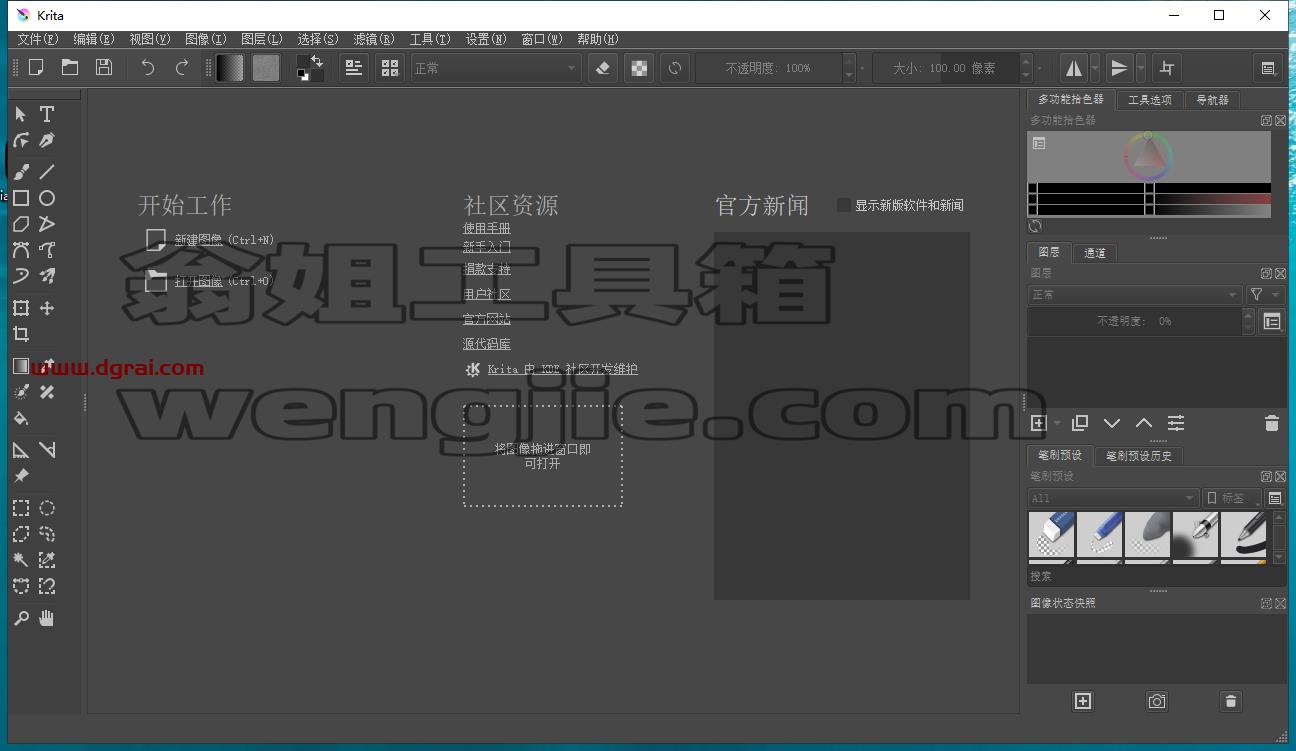1296x751 pixels.
Task: Open the brush settings editor icon
Action: [354, 67]
